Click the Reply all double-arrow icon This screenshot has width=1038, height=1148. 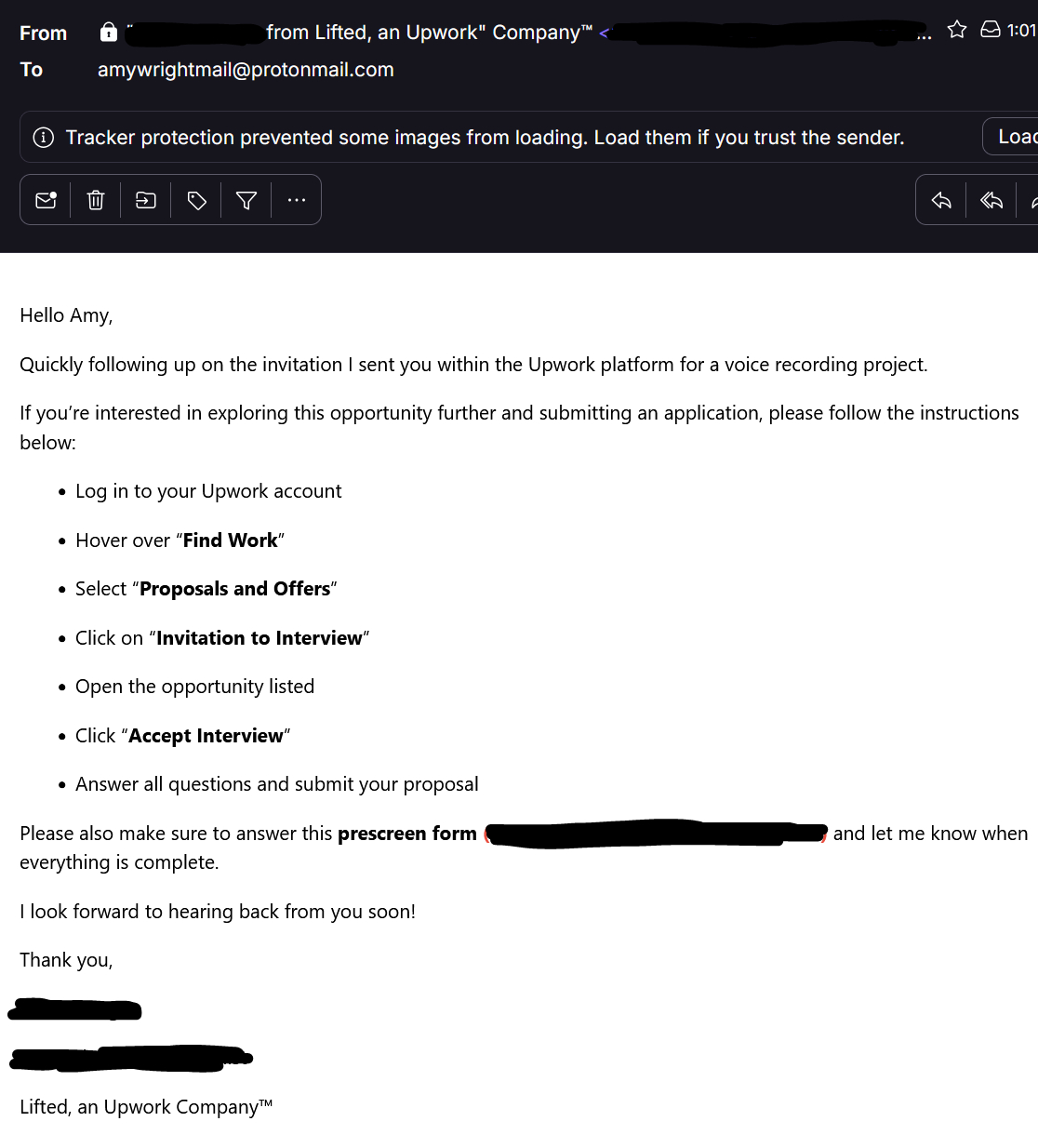coord(991,200)
